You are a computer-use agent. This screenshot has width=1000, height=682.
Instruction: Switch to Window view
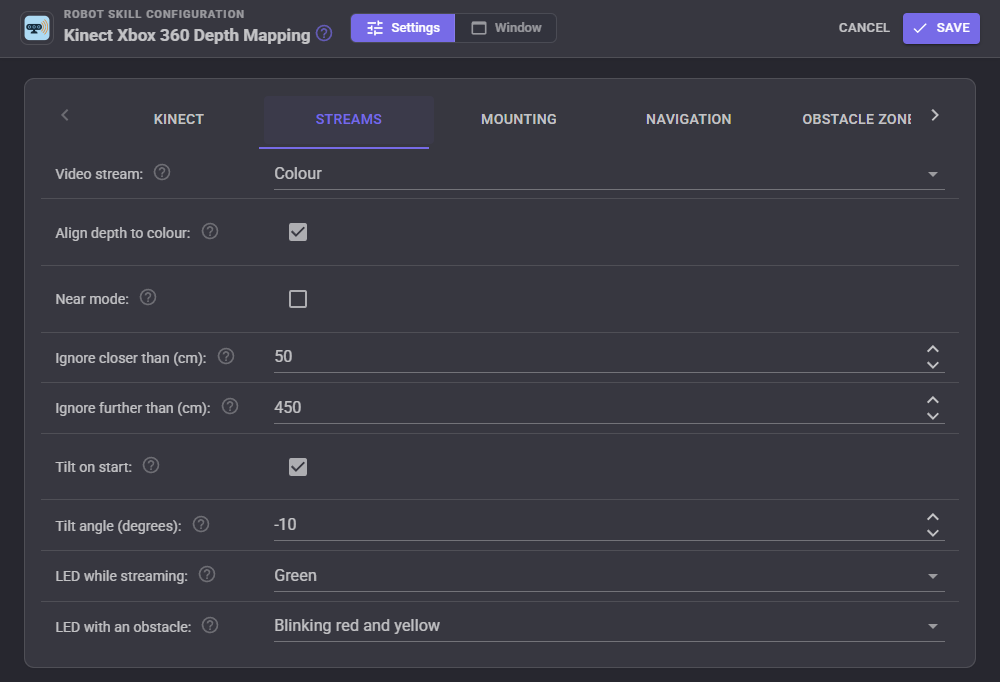[x=506, y=28]
